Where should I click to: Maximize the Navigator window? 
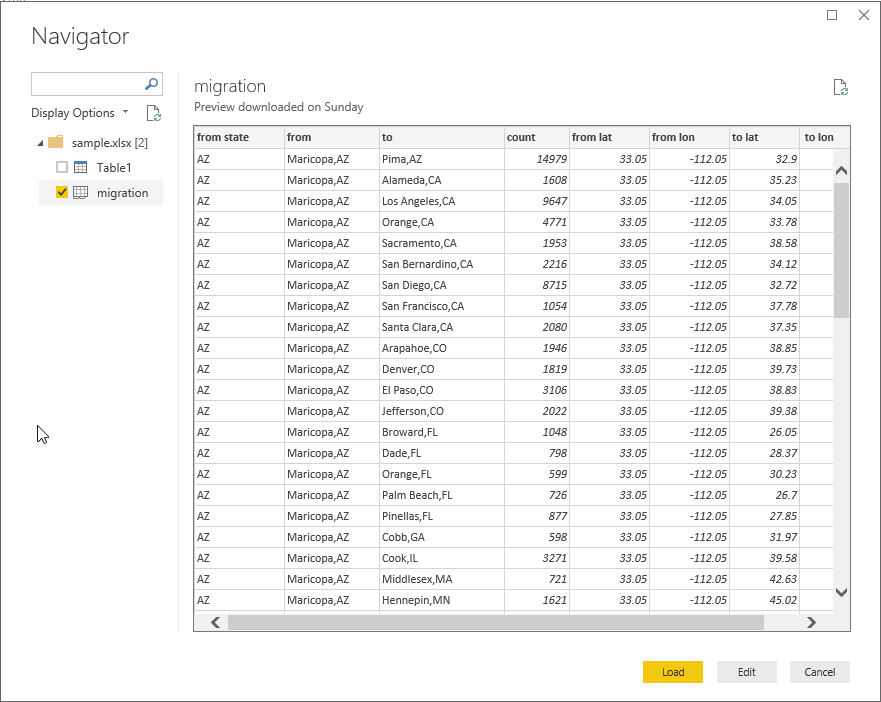[x=832, y=15]
